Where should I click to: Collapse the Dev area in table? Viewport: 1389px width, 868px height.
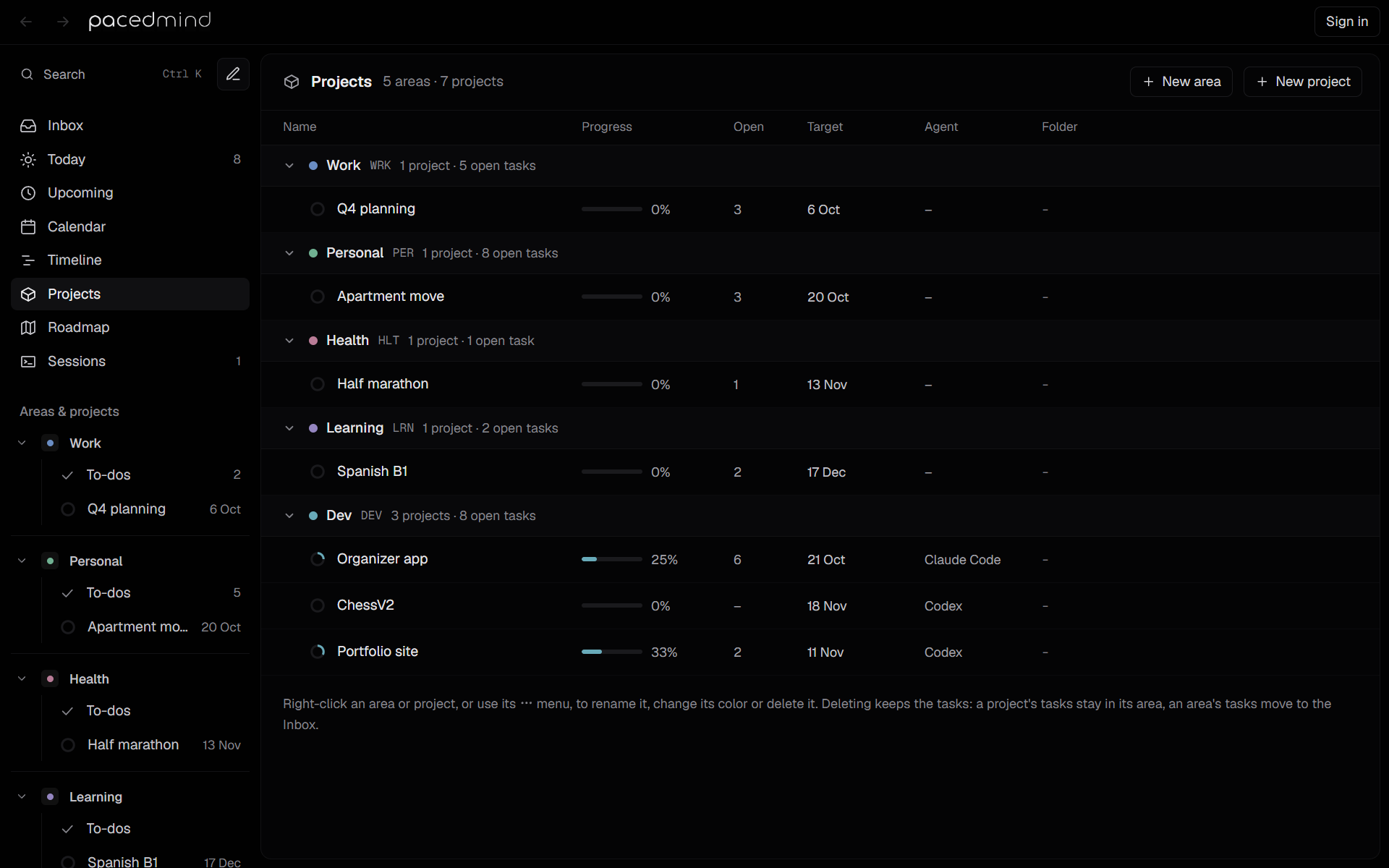[x=289, y=516]
